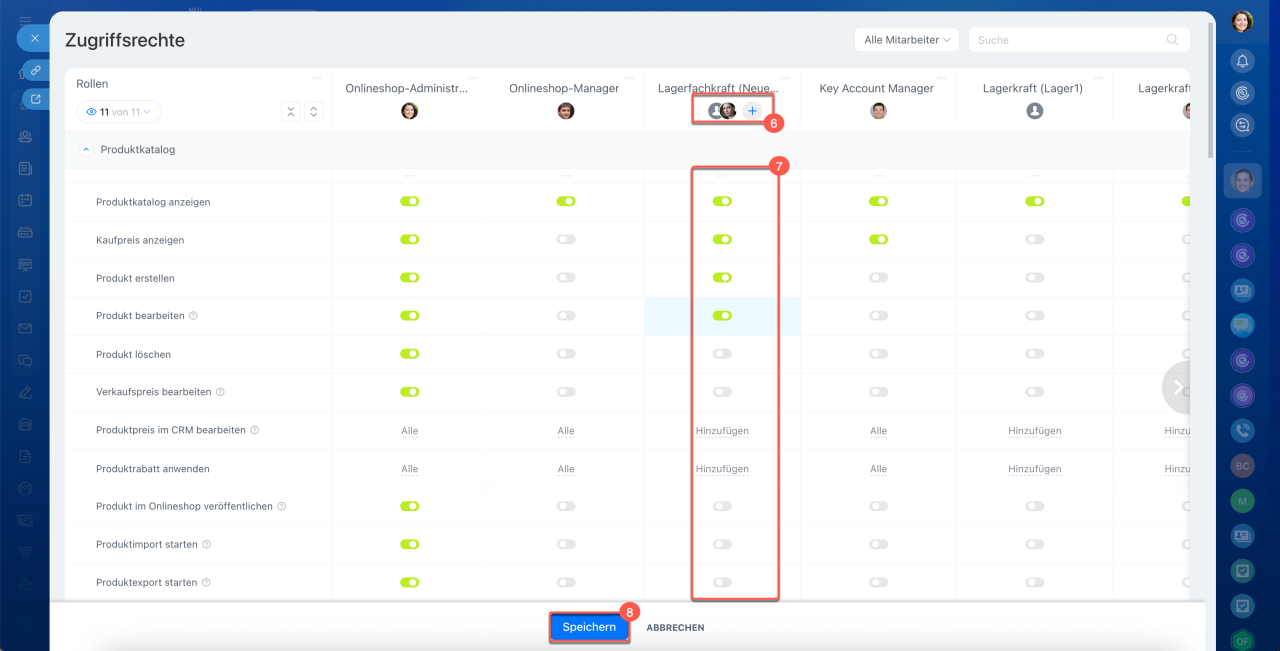Viewport: 1280px width, 651px height.
Task: Open page in new window icon
Action: (36, 99)
